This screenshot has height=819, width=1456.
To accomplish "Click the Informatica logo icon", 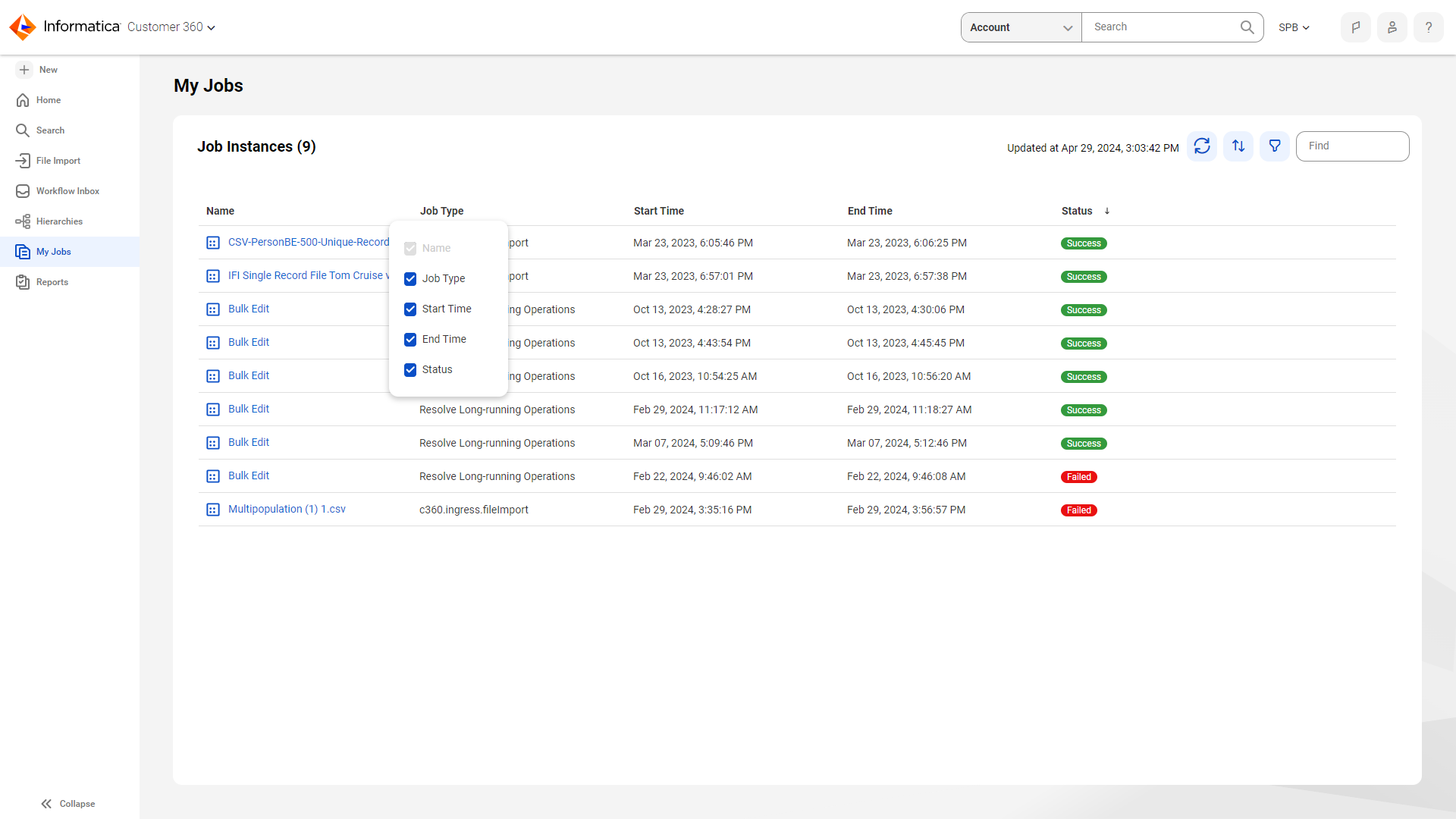I will tap(23, 27).
